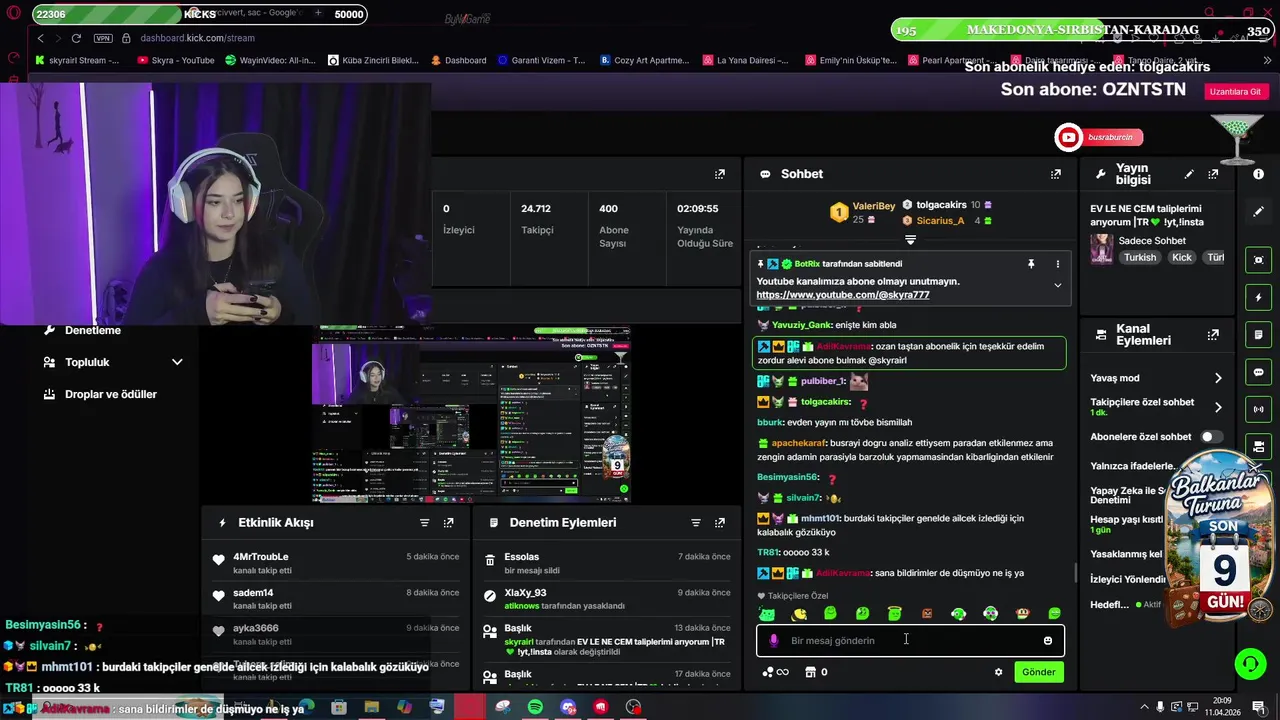Open ValeriBey in chat leaderboard
1280x720 pixels.
point(873,206)
